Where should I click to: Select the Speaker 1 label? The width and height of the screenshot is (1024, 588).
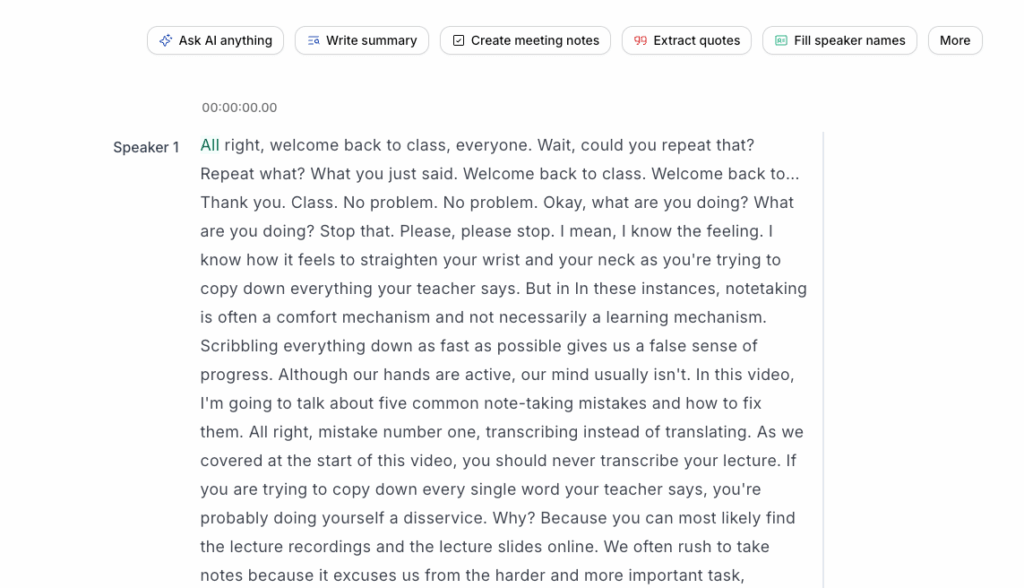pos(146,148)
